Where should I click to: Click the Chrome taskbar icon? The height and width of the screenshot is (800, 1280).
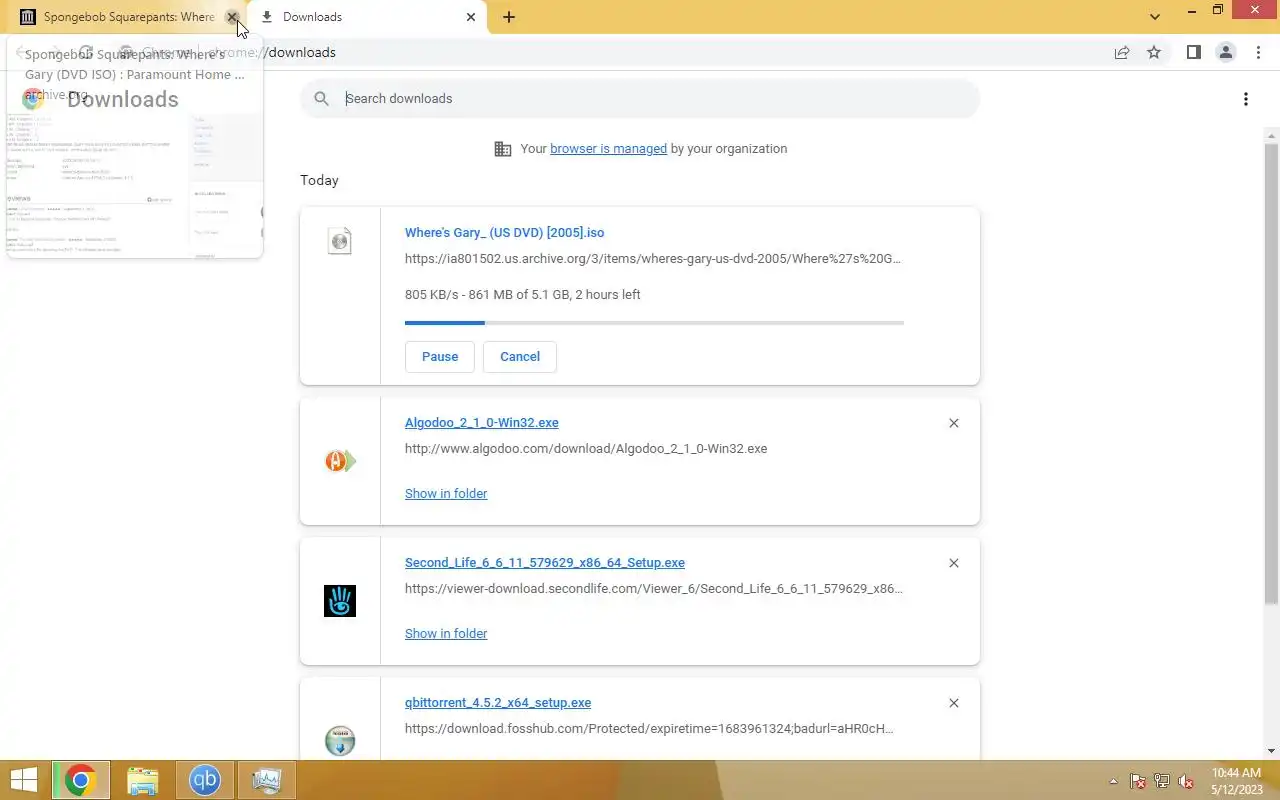pos(80,780)
